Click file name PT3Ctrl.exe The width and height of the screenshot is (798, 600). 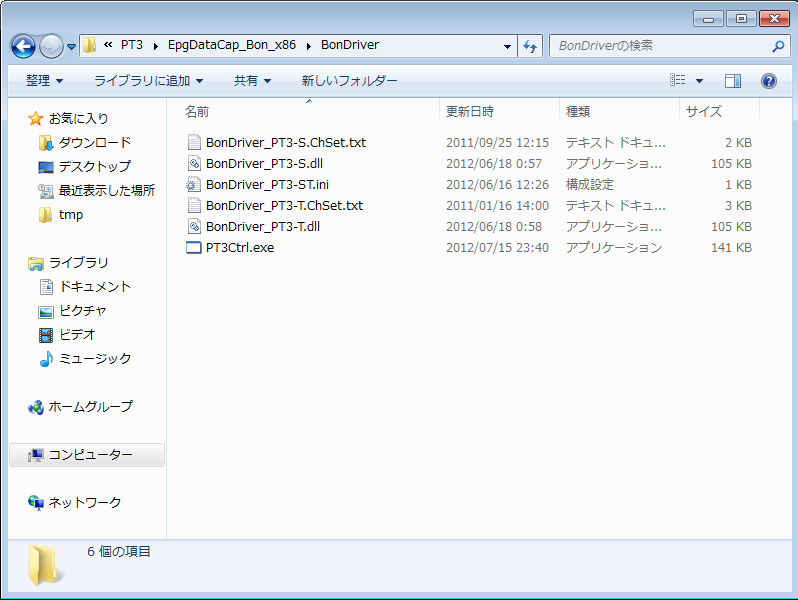(x=240, y=247)
